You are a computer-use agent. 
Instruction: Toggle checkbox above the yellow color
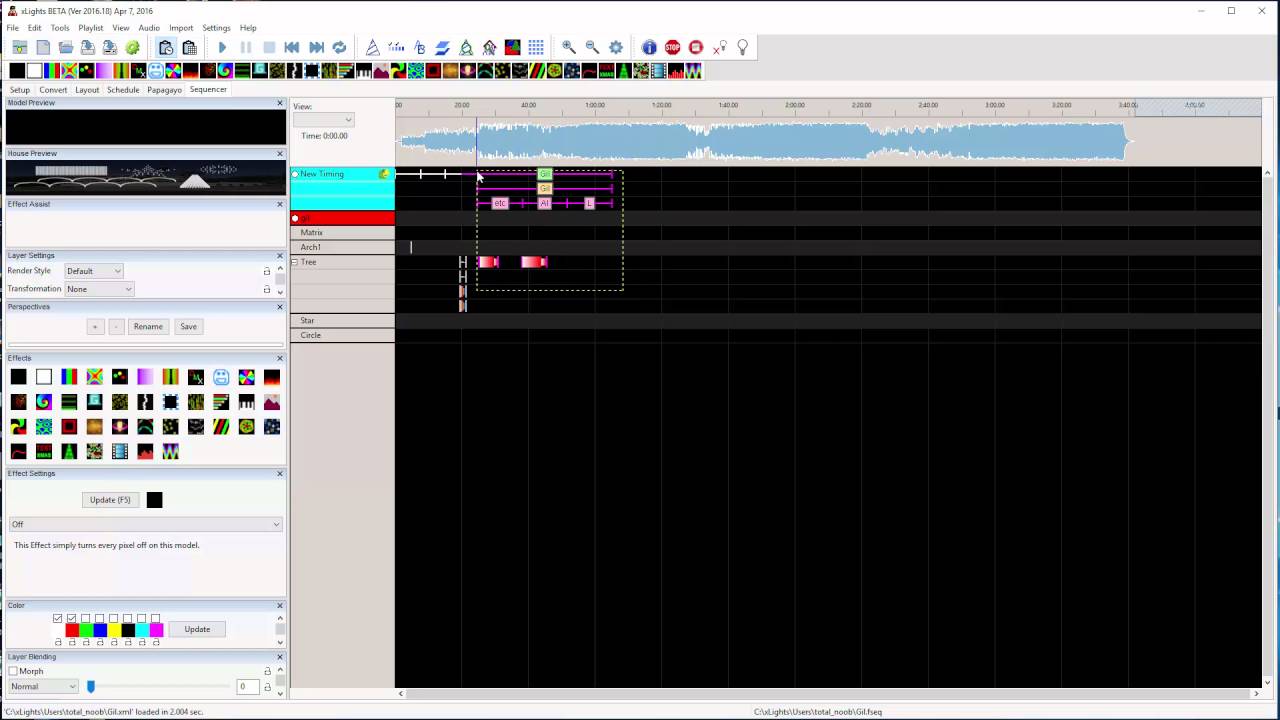114,618
